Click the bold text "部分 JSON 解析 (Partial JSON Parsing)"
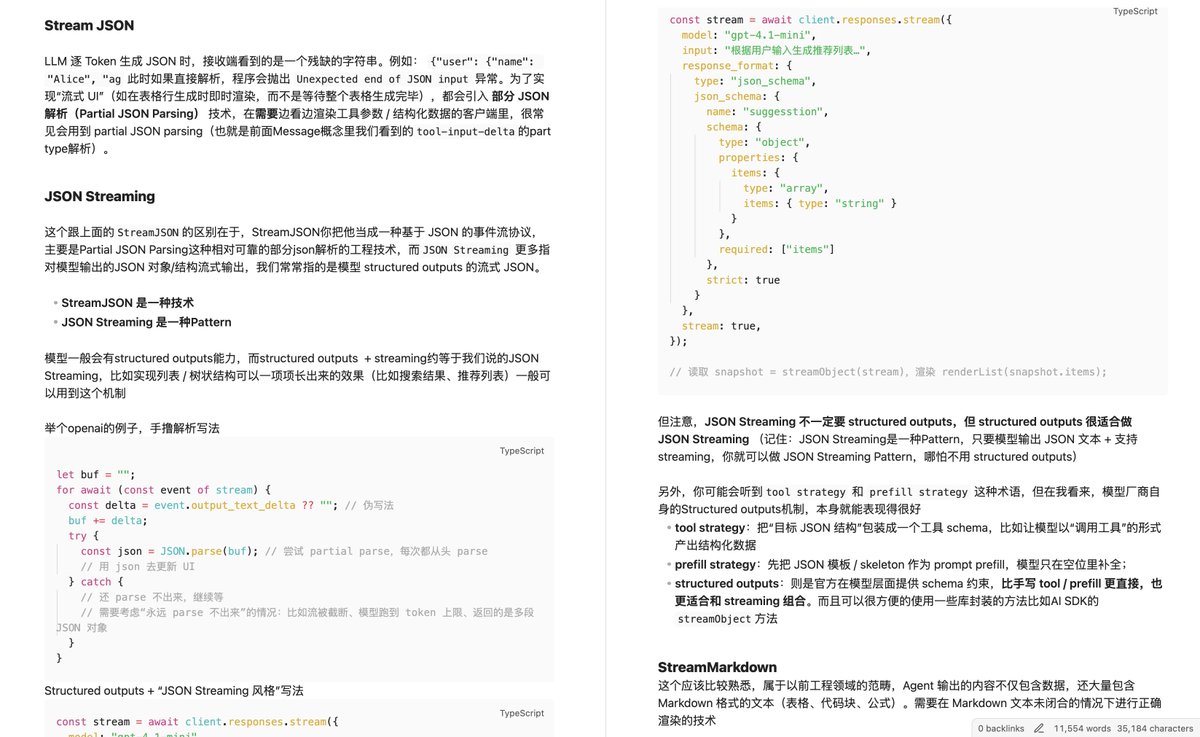 pos(297,105)
